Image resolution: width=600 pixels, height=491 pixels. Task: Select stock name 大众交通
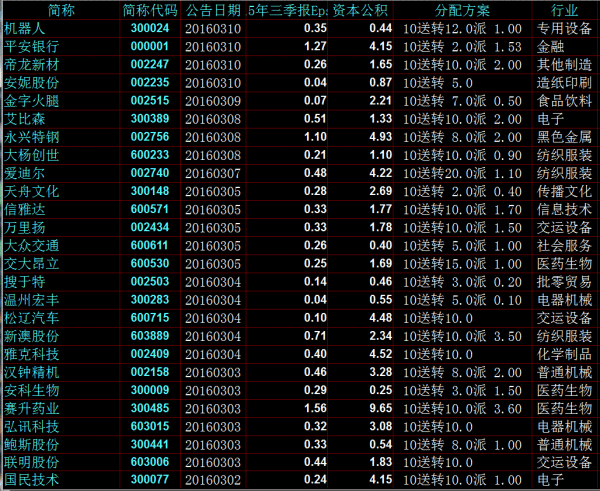click(31, 245)
